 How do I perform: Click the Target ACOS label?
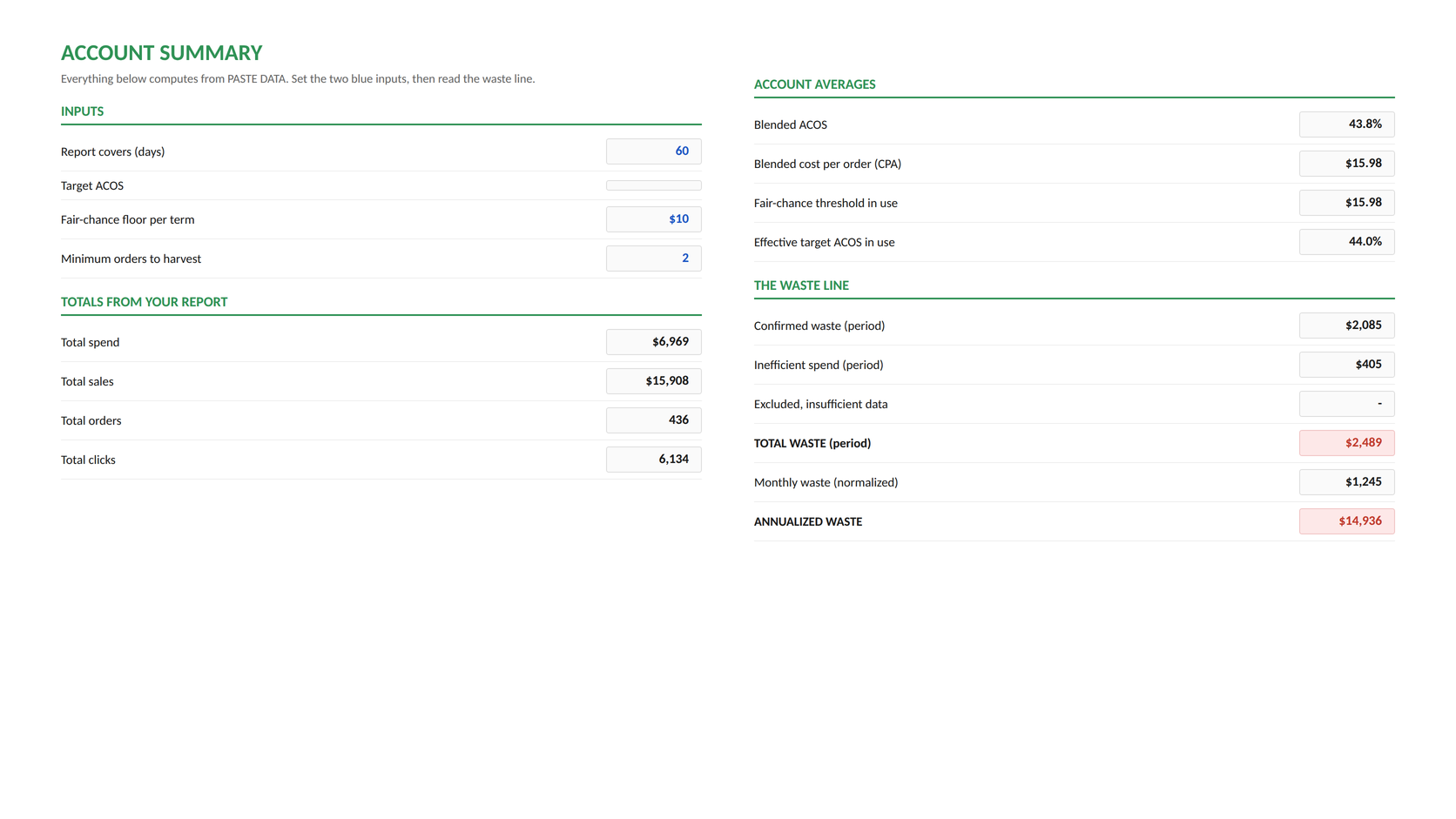click(x=92, y=185)
